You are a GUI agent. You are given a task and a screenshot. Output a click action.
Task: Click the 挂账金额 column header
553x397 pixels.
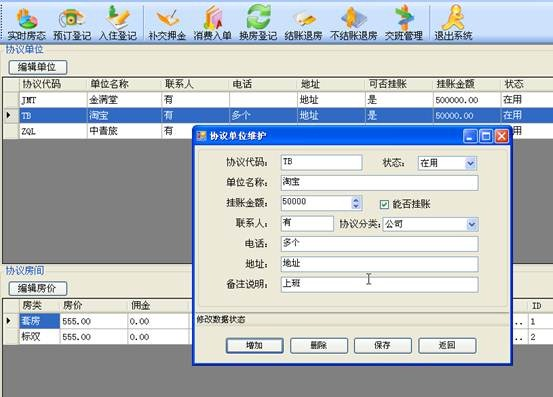tap(467, 84)
